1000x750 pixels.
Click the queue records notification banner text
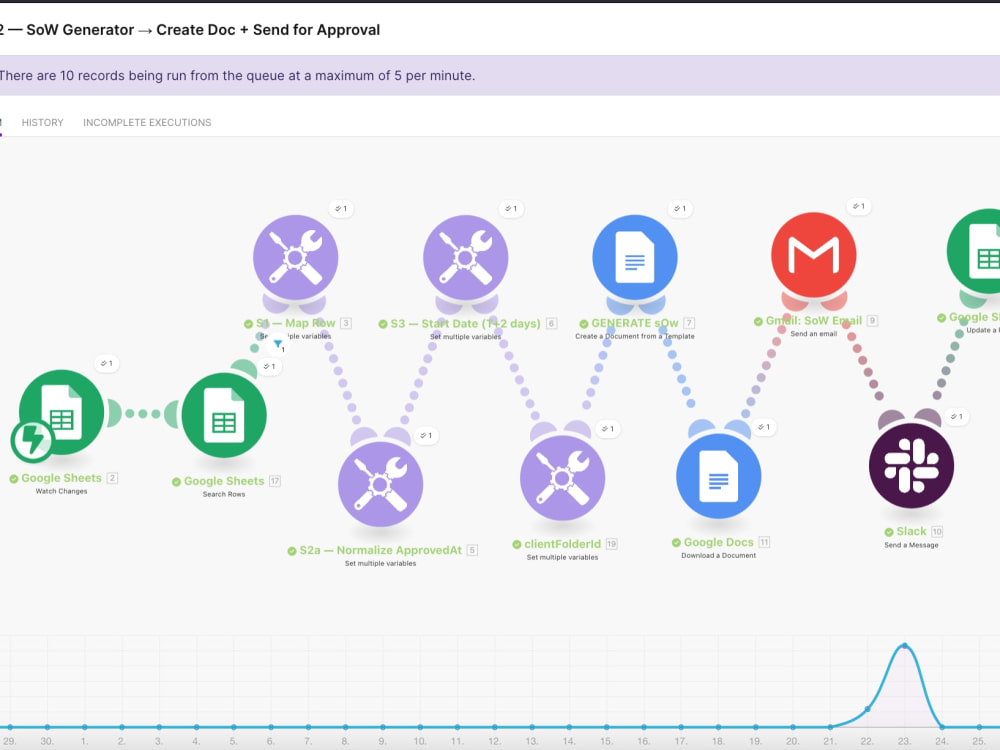237,75
